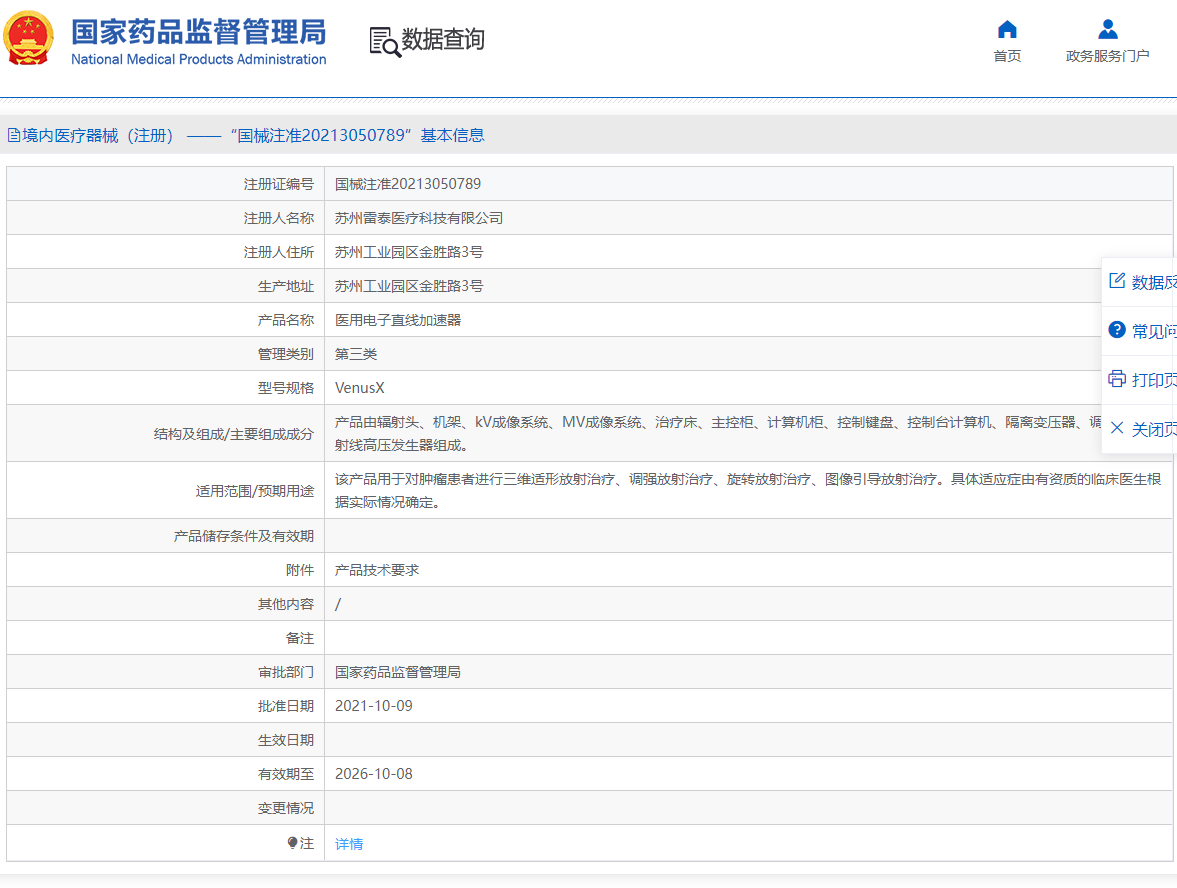Click the 产品名称 row label
Image resolution: width=1177 pixels, height=888 pixels.
[286, 320]
